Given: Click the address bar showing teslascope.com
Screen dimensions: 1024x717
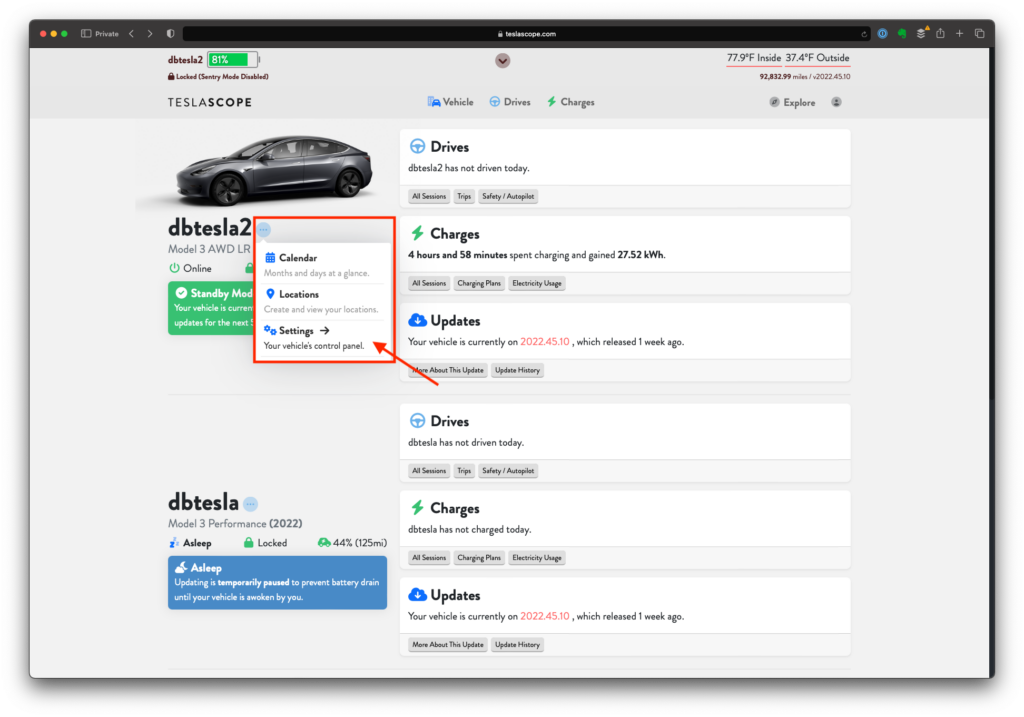Looking at the screenshot, I should [x=527, y=33].
